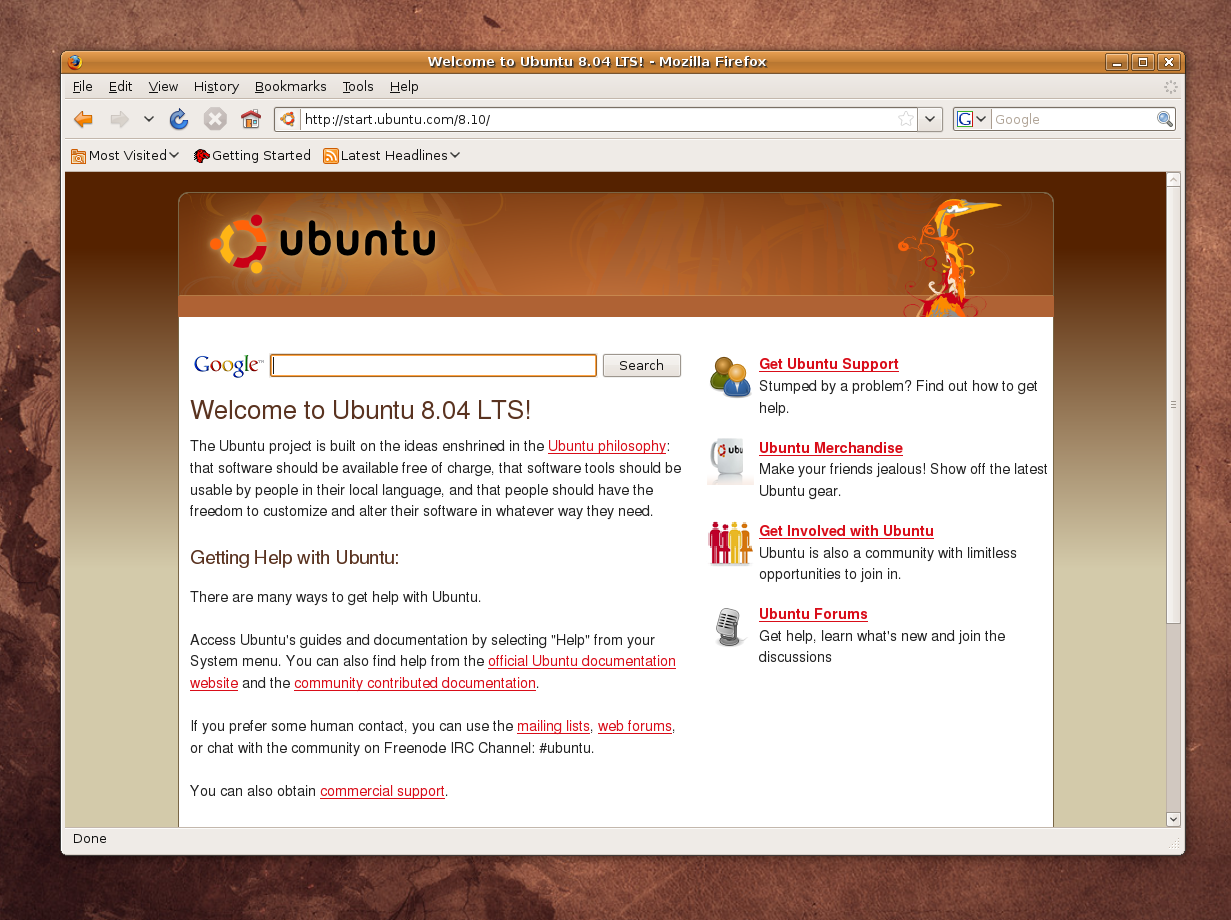The height and width of the screenshot is (920, 1231).
Task: Click the URL address bar field
Action: pyautogui.click(x=598, y=119)
